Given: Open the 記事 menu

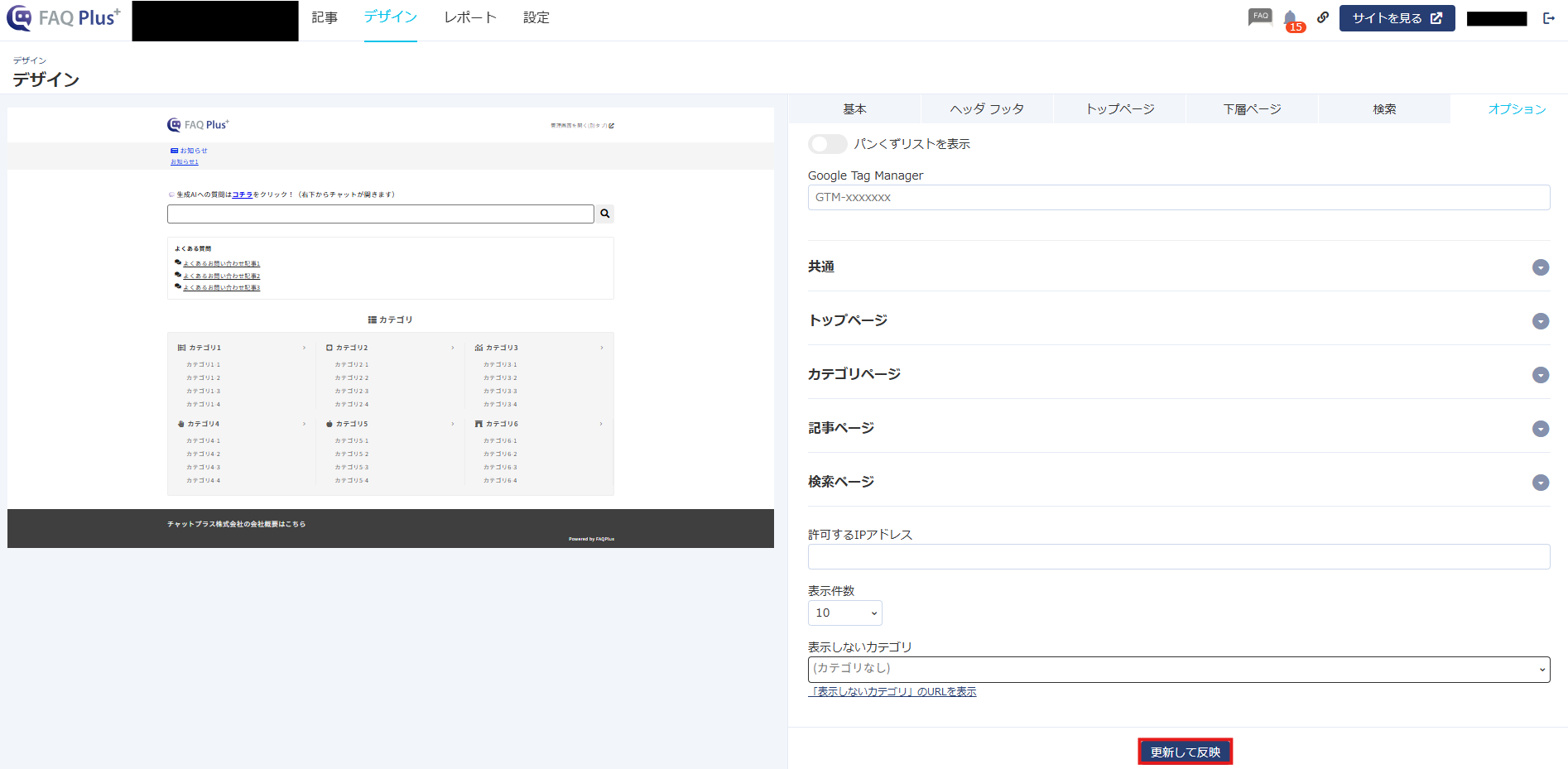Looking at the screenshot, I should (x=325, y=17).
